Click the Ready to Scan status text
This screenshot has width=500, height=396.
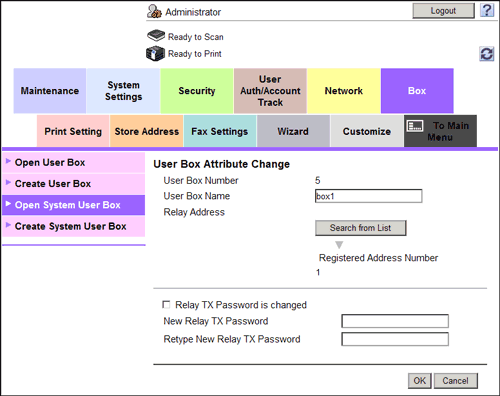[x=196, y=37]
